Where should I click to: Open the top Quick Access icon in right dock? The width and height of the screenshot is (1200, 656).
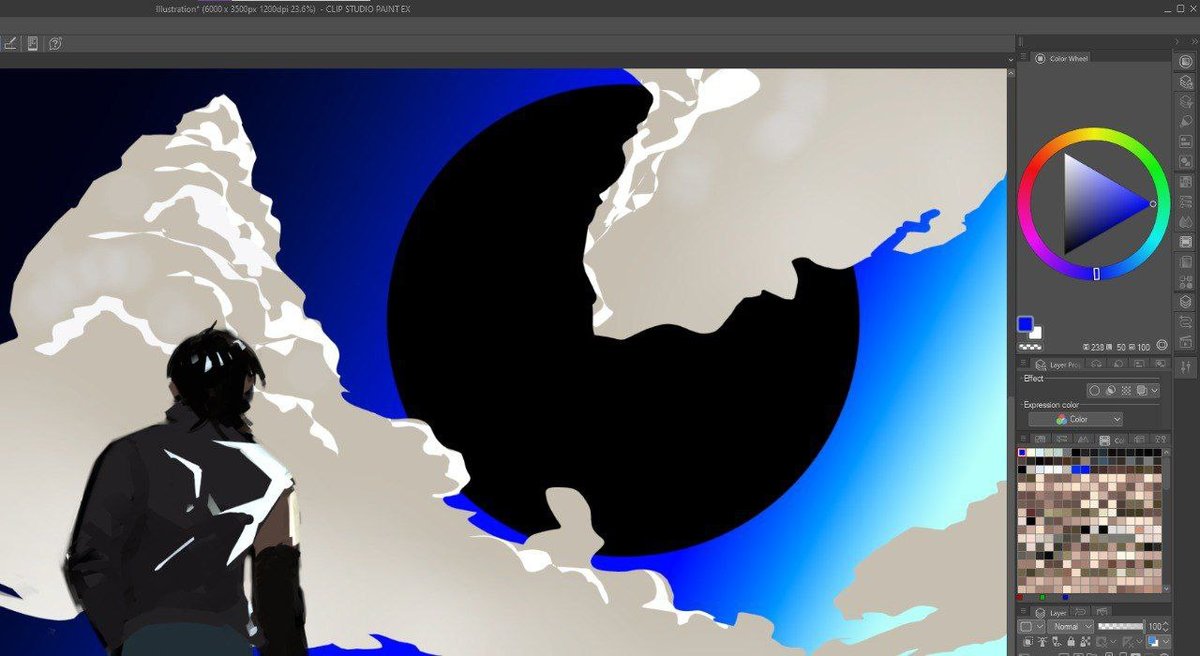click(1186, 62)
